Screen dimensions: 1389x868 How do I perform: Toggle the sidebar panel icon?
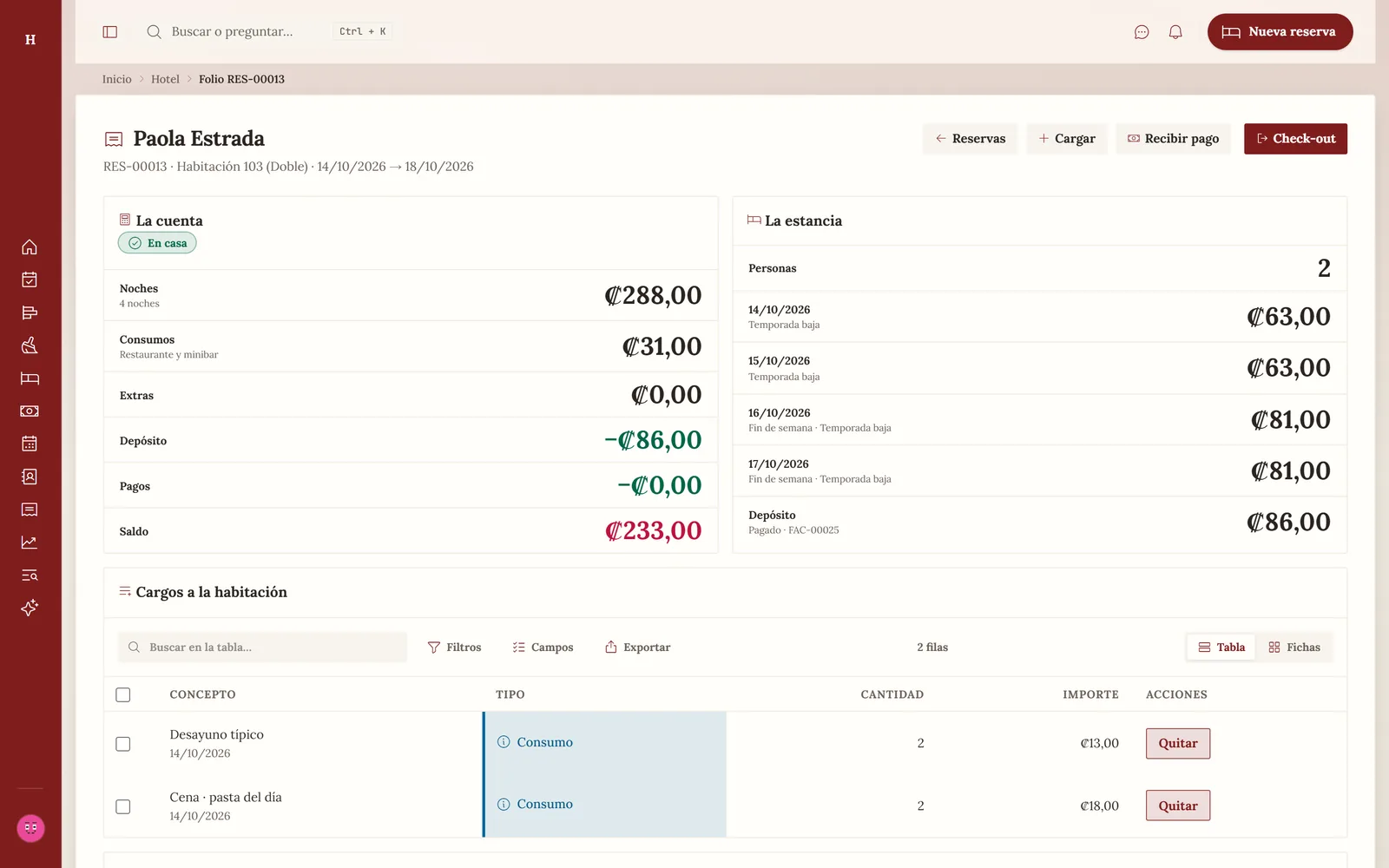pos(110,32)
